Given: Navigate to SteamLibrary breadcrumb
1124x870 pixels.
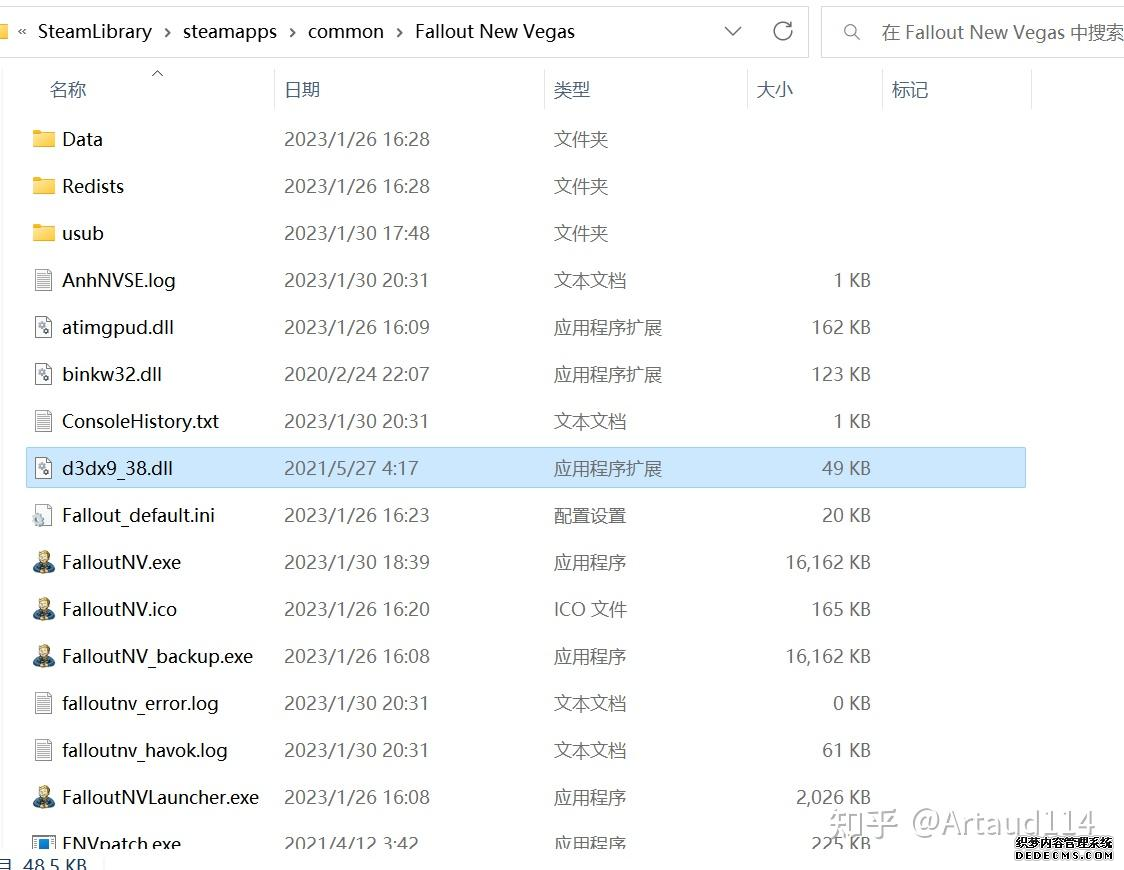Looking at the screenshot, I should point(95,32).
